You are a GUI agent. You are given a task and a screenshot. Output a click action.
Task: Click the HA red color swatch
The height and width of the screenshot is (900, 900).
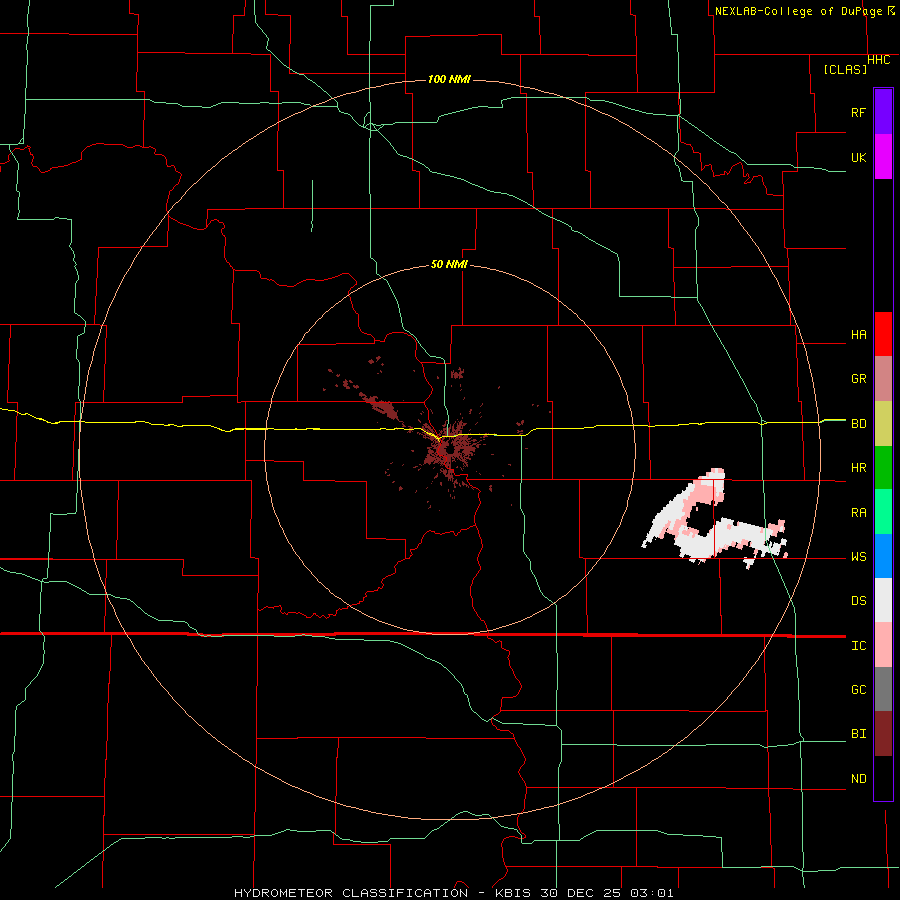(883, 334)
